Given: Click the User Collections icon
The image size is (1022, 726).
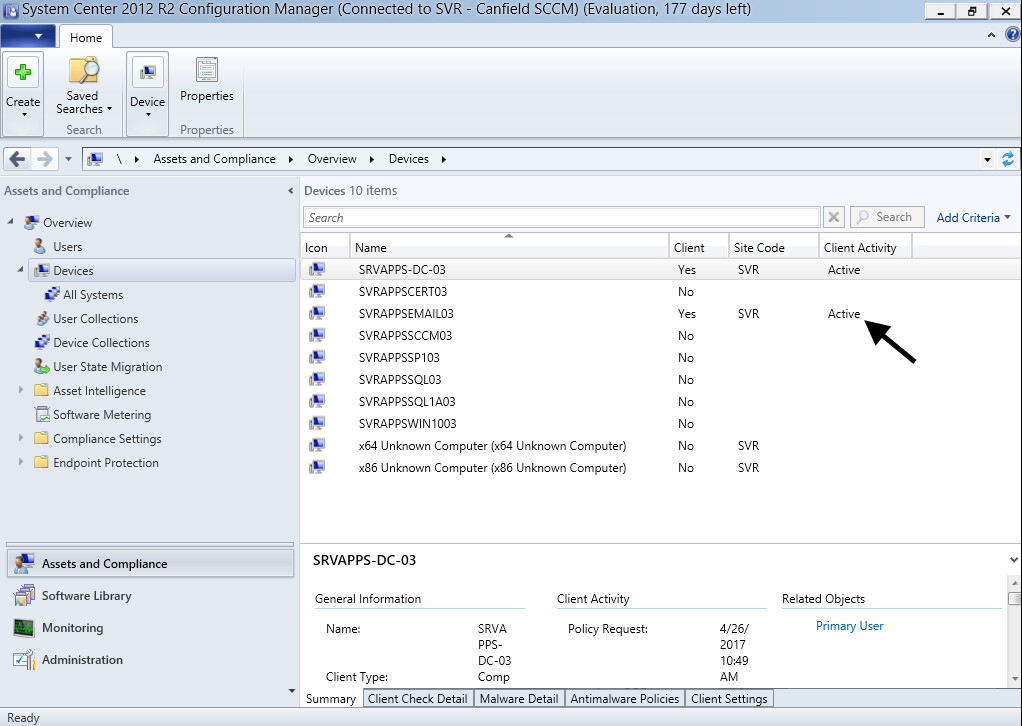Looking at the screenshot, I should (42, 319).
